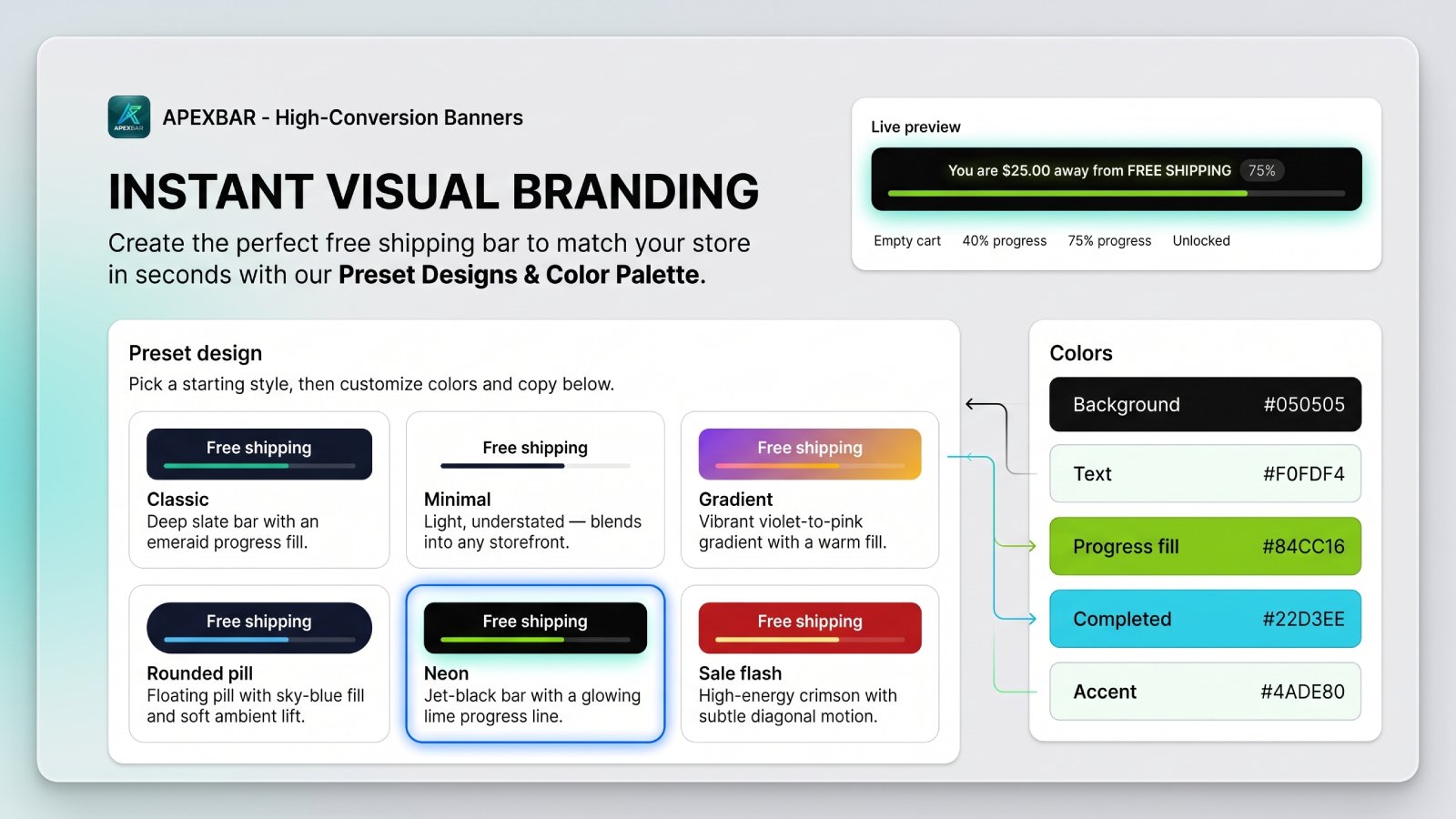Show the 40% progress preview state
The width and height of the screenshot is (1456, 819).
[x=1005, y=241]
